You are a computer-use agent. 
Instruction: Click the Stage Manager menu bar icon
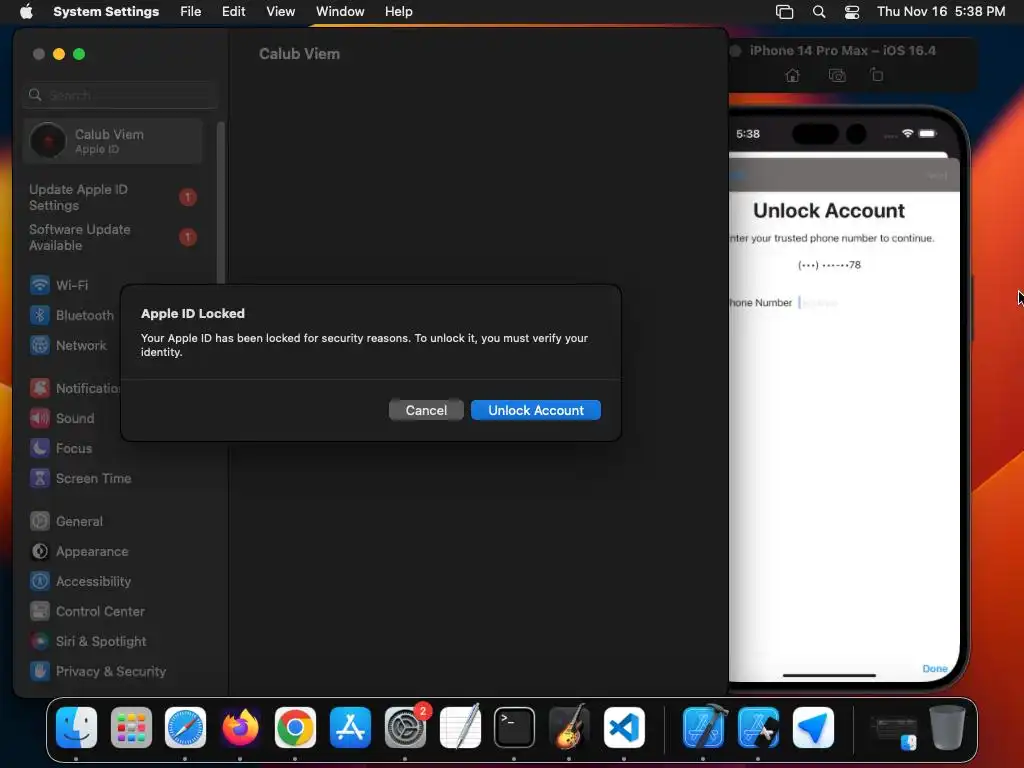[784, 12]
